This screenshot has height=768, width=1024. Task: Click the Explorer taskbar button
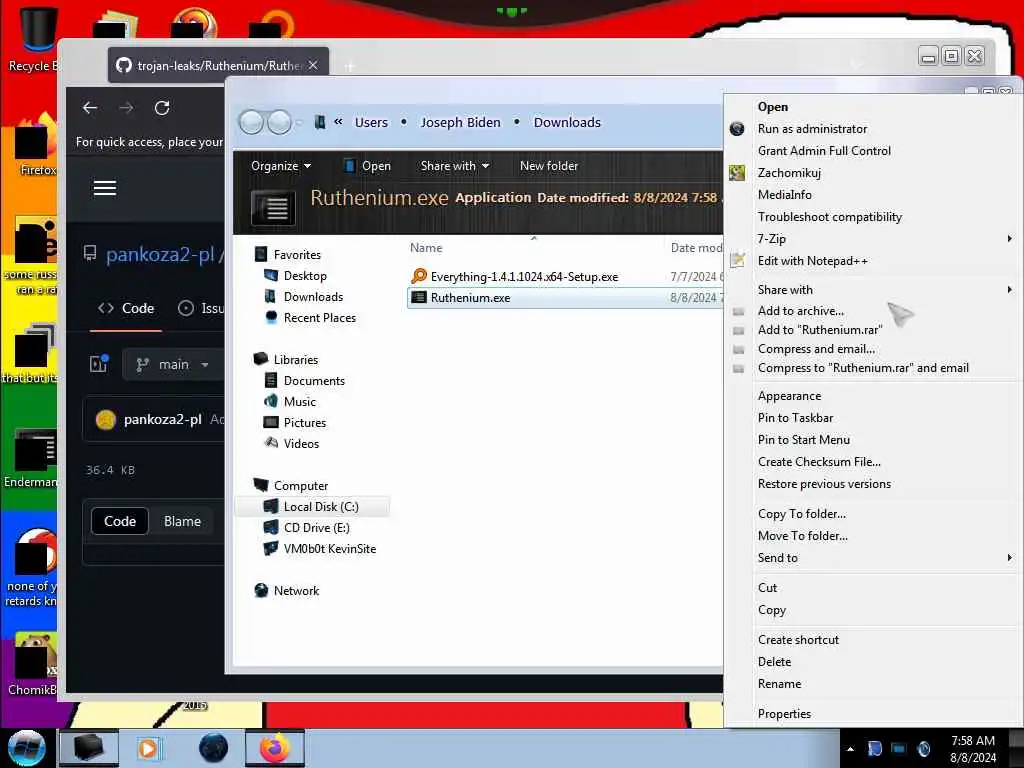89,748
